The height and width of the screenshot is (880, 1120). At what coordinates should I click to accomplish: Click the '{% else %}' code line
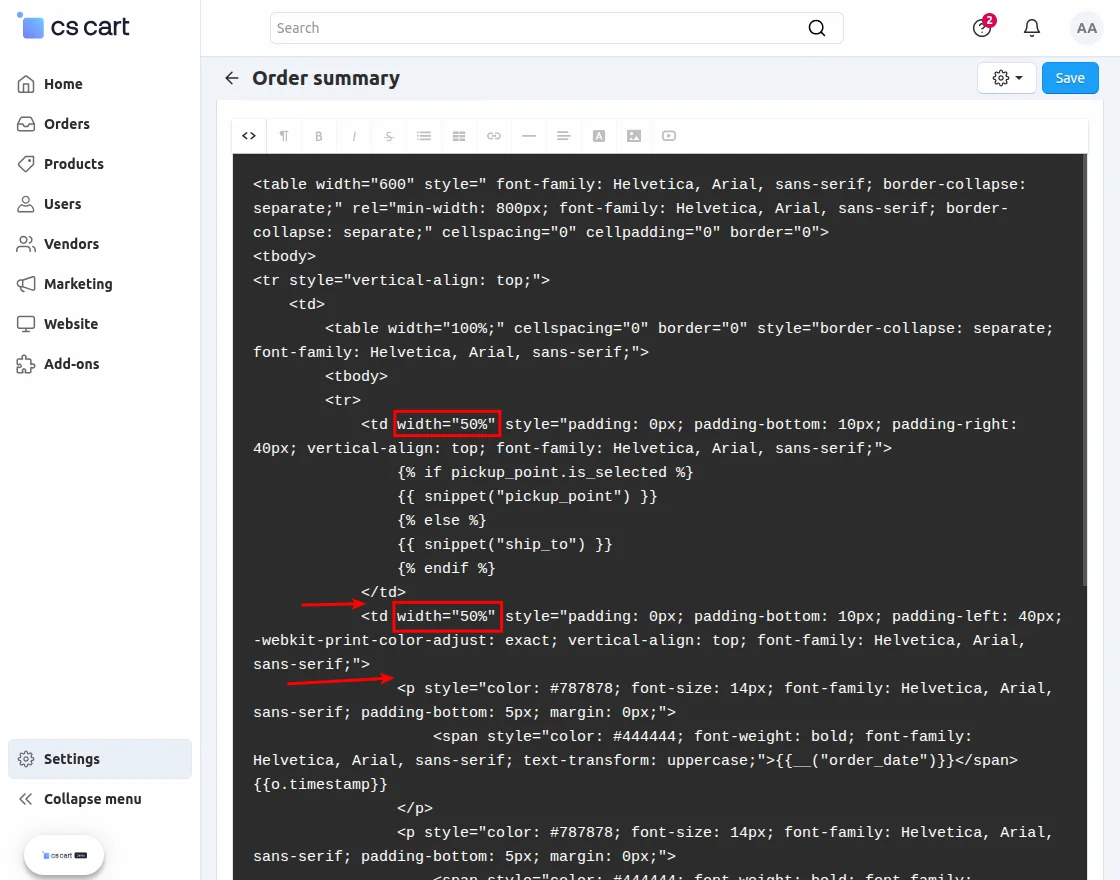point(441,520)
